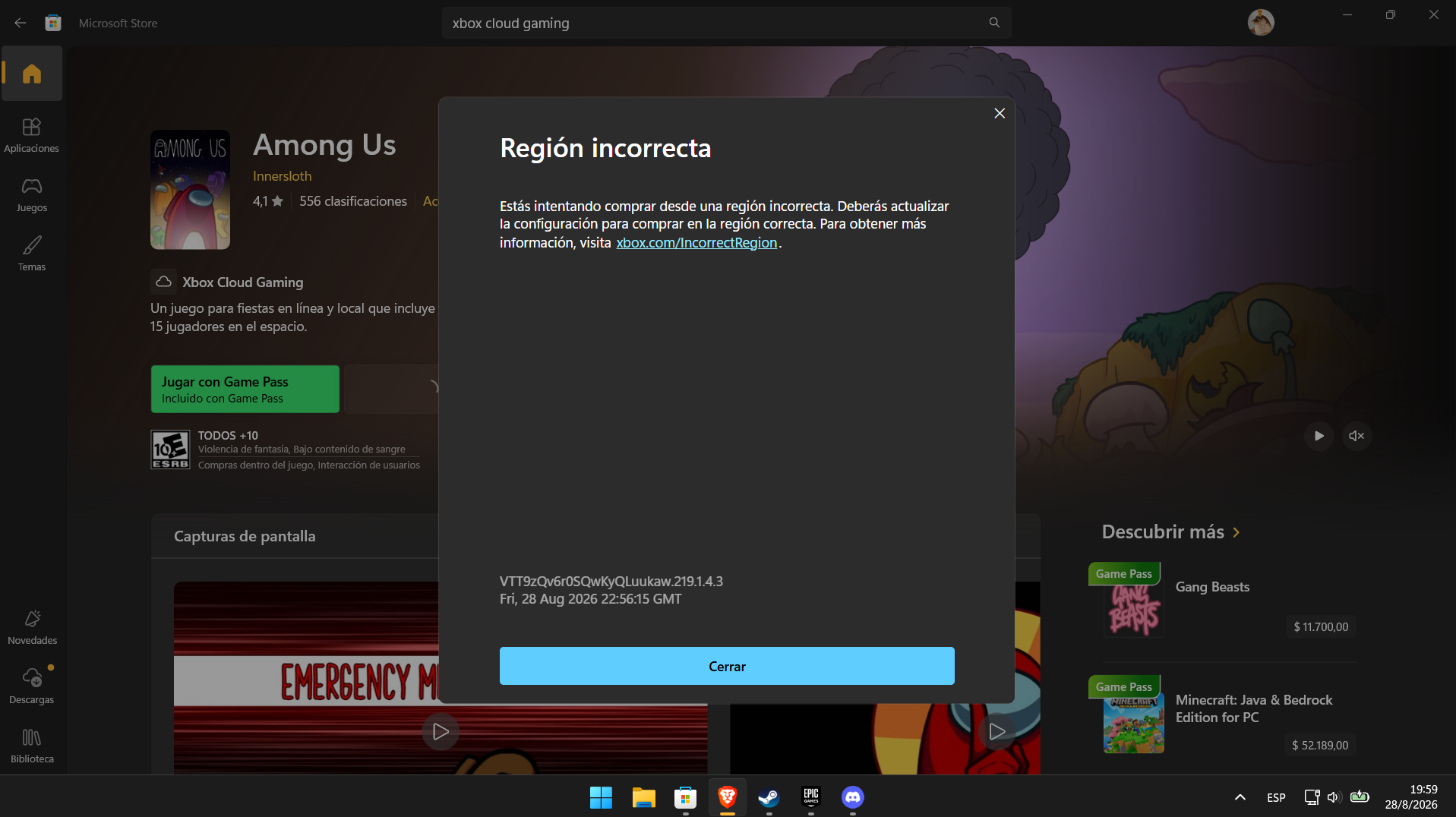Open the Biblioteca section
This screenshot has height=817, width=1456.
(32, 746)
